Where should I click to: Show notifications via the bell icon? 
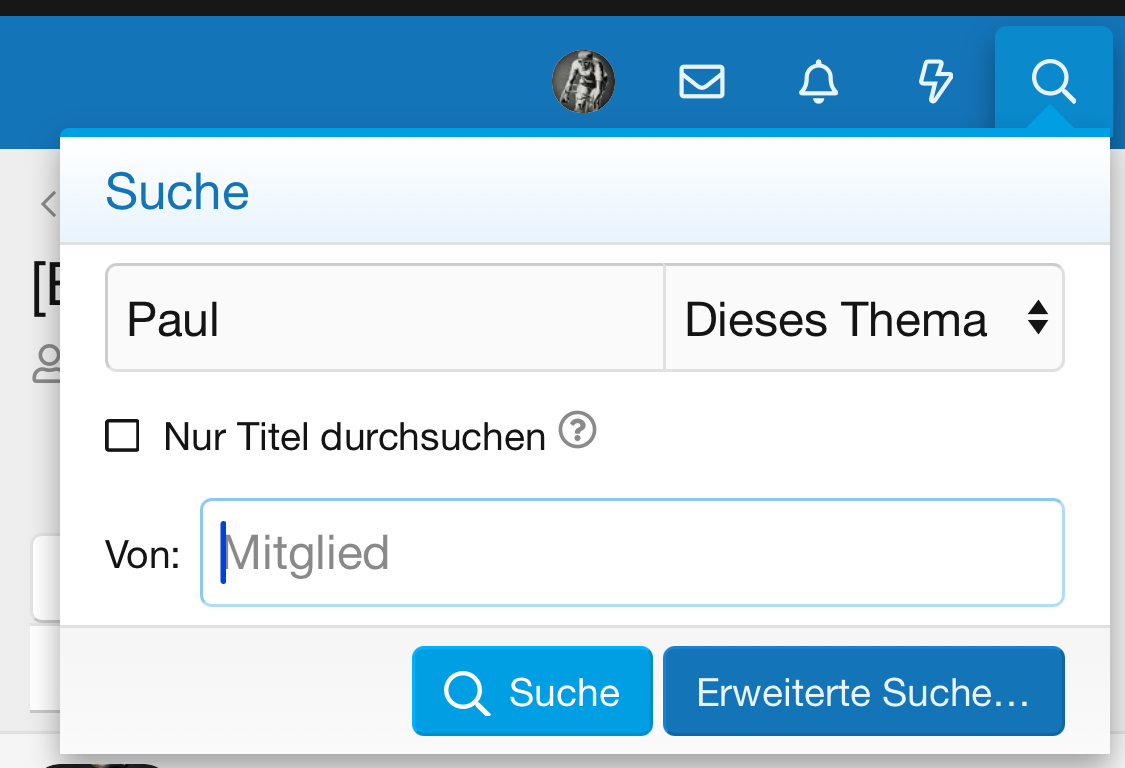(x=818, y=81)
